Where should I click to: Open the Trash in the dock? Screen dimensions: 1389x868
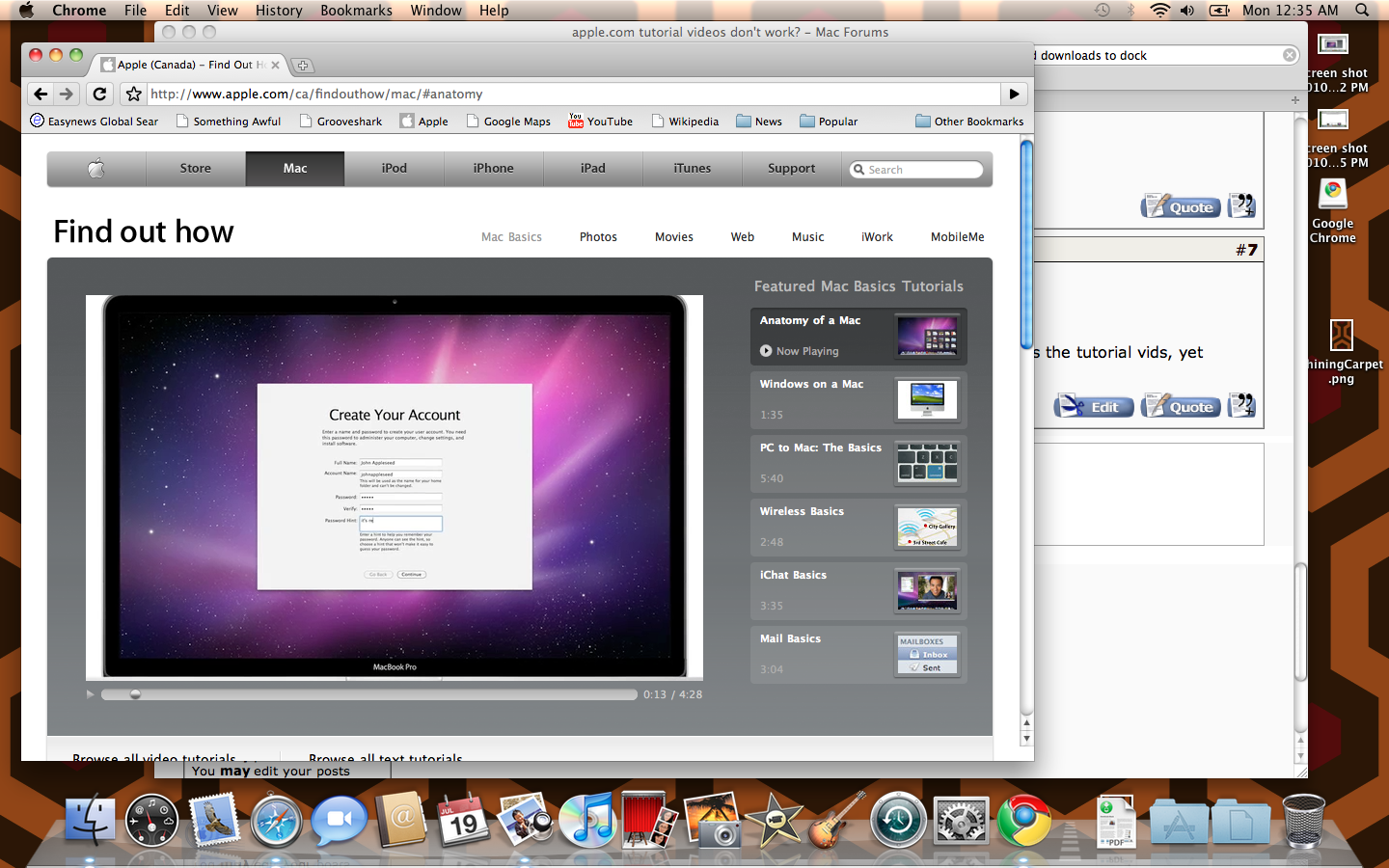tap(1303, 821)
